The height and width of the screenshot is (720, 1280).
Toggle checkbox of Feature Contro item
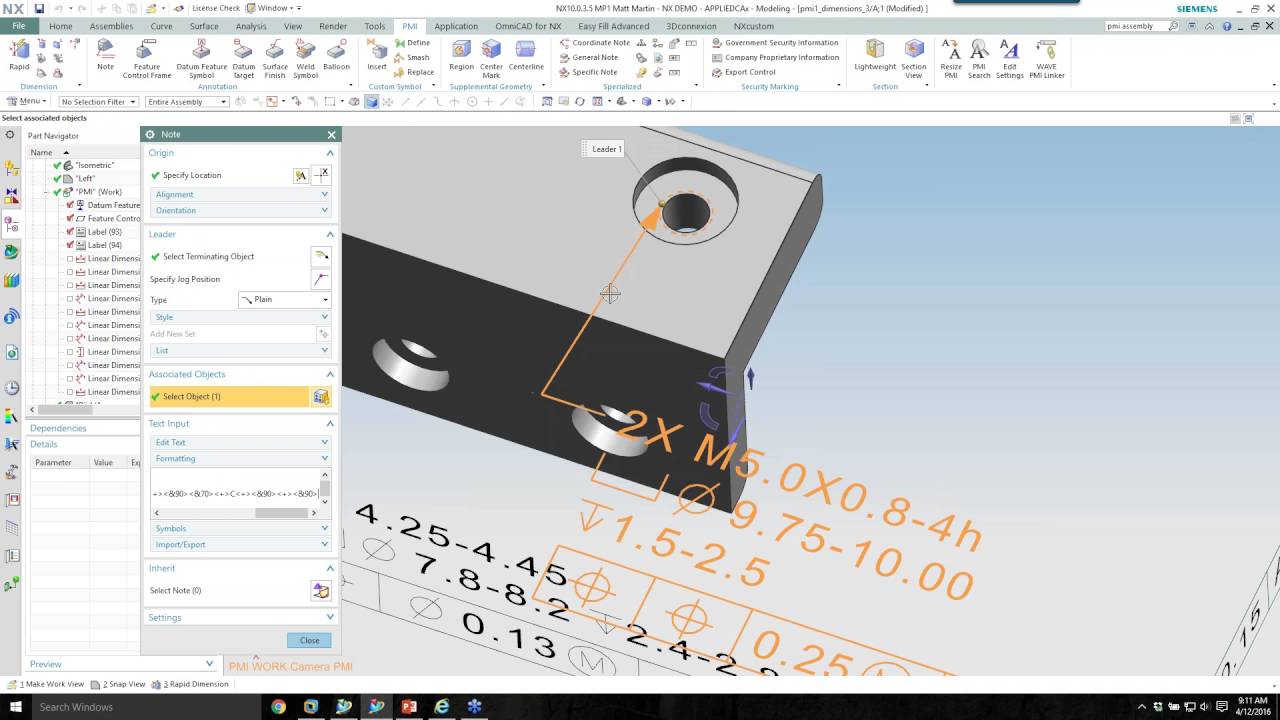click(x=70, y=218)
